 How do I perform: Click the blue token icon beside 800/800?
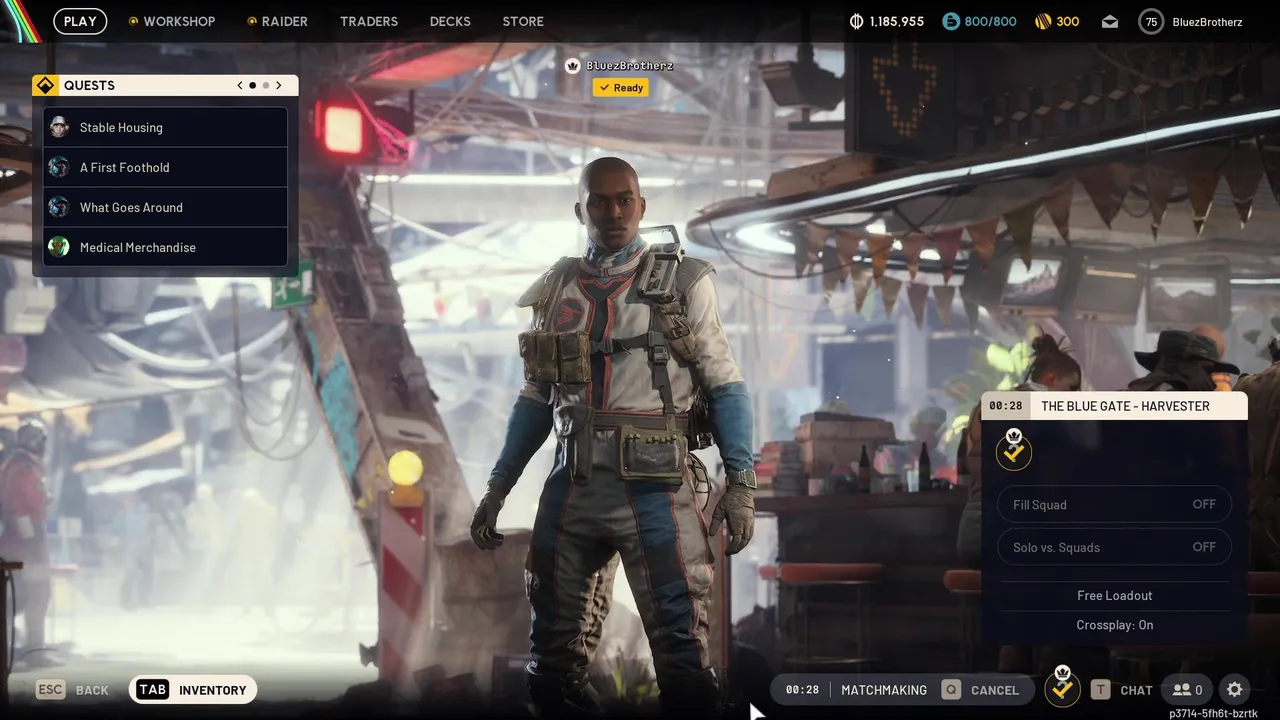[x=951, y=21]
